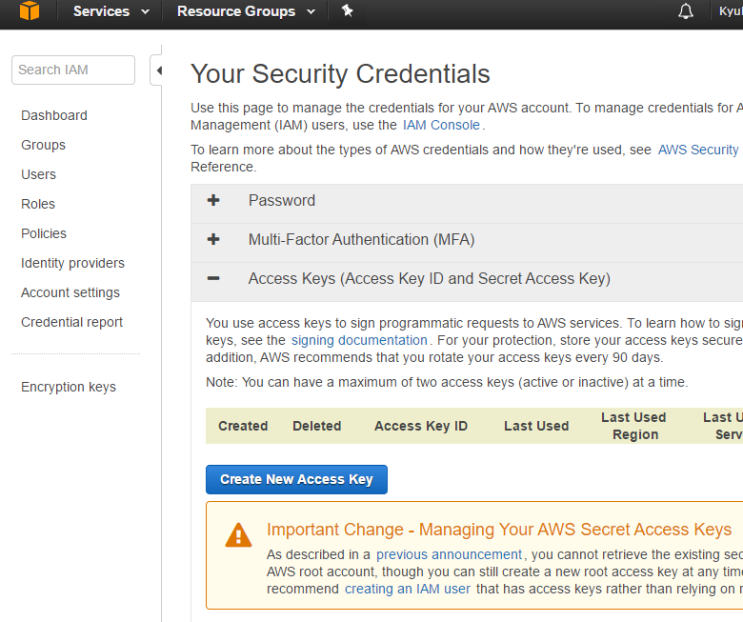This screenshot has height=622, width=743.
Task: Select Policies in the sidebar
Action: pyautogui.click(x=43, y=233)
